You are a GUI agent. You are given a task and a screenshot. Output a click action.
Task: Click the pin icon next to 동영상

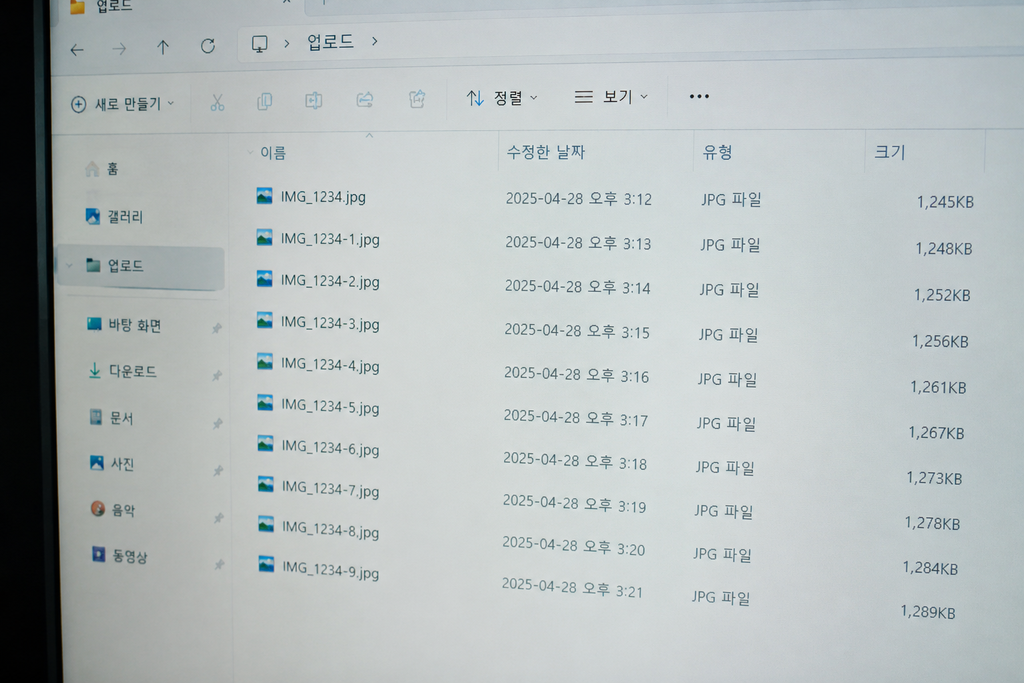click(219, 564)
